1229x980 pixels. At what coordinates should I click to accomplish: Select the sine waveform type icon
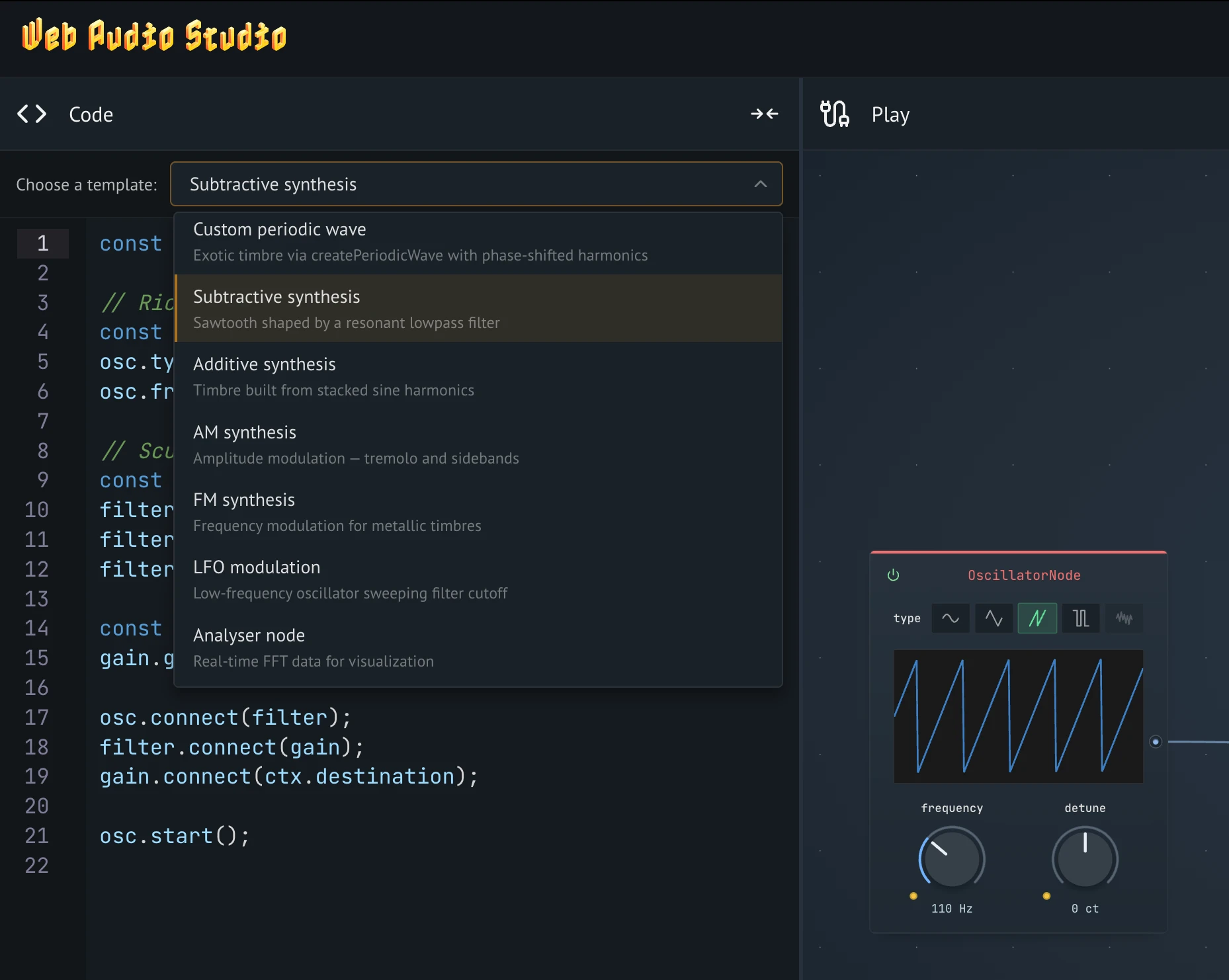click(x=951, y=618)
